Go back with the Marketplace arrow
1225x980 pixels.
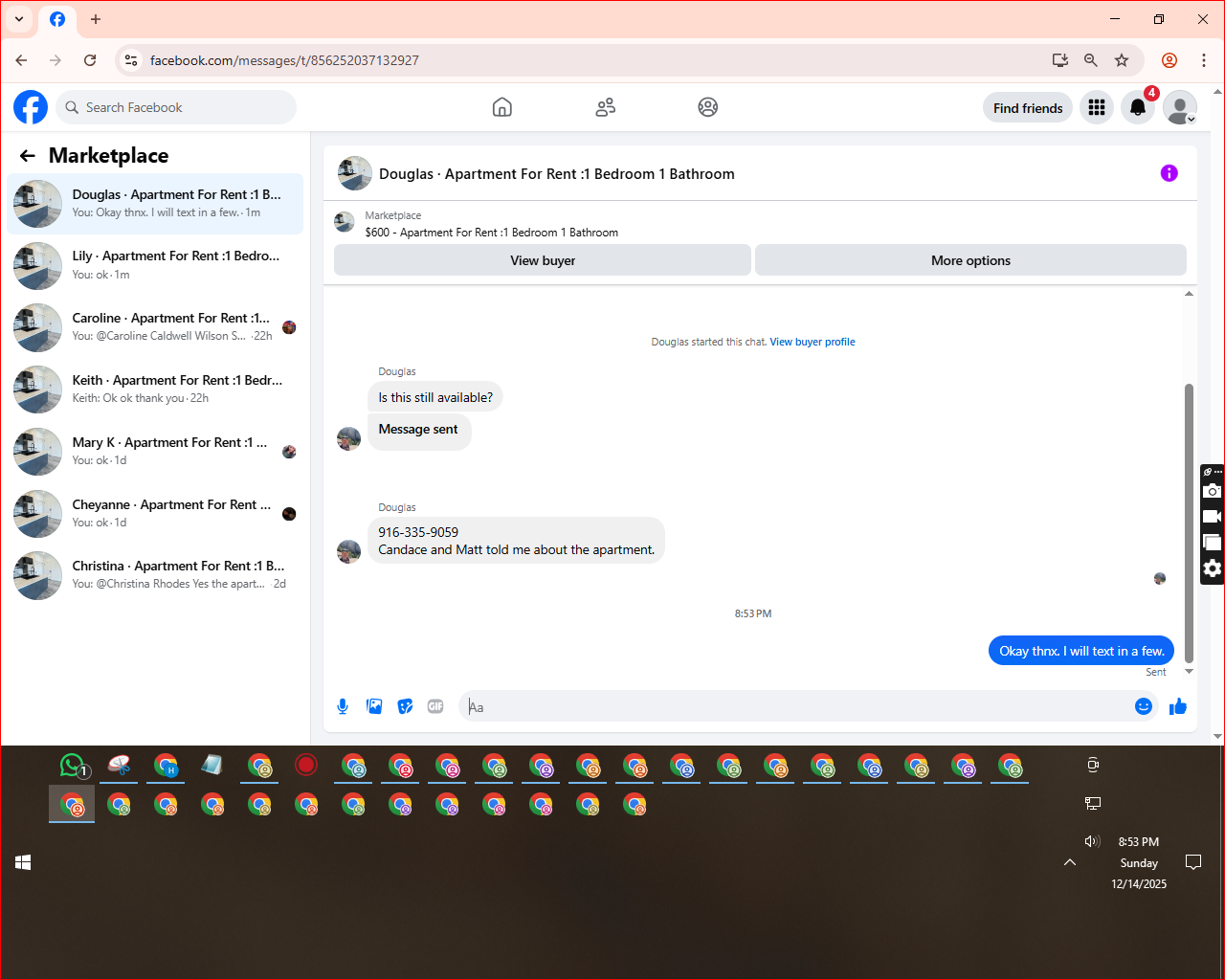point(28,156)
